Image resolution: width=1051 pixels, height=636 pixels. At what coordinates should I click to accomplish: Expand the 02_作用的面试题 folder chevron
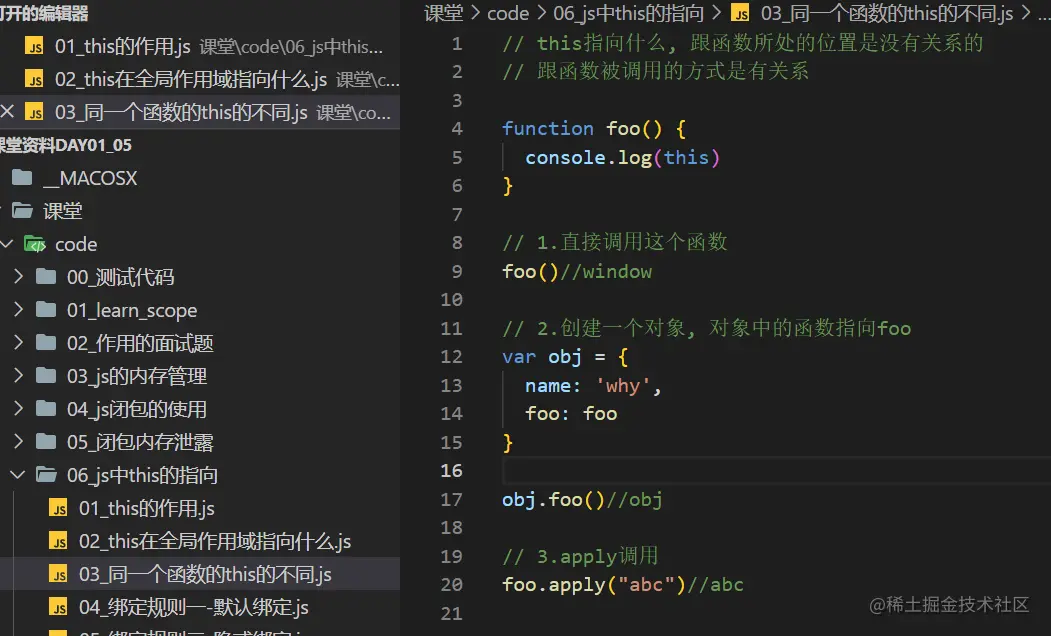(x=19, y=342)
